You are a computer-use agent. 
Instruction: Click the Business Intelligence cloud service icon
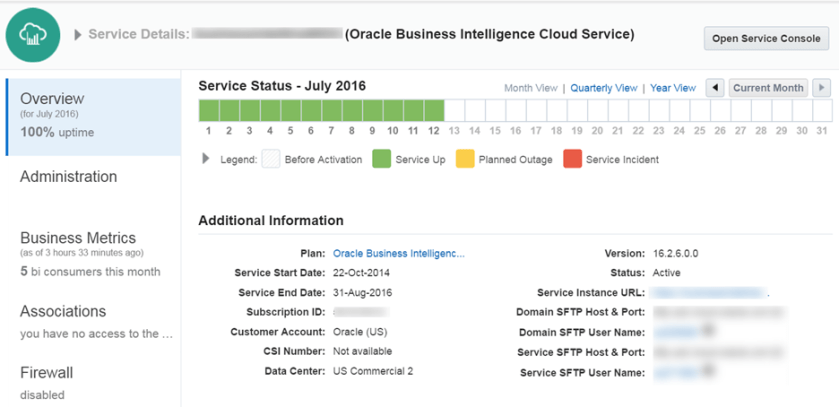(x=35, y=35)
